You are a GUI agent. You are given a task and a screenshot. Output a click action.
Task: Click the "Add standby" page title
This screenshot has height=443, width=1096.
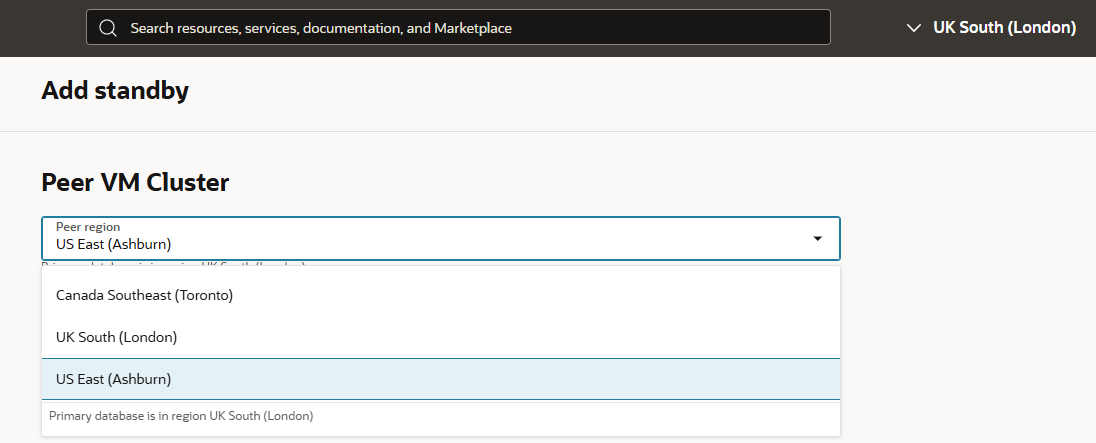(x=115, y=91)
